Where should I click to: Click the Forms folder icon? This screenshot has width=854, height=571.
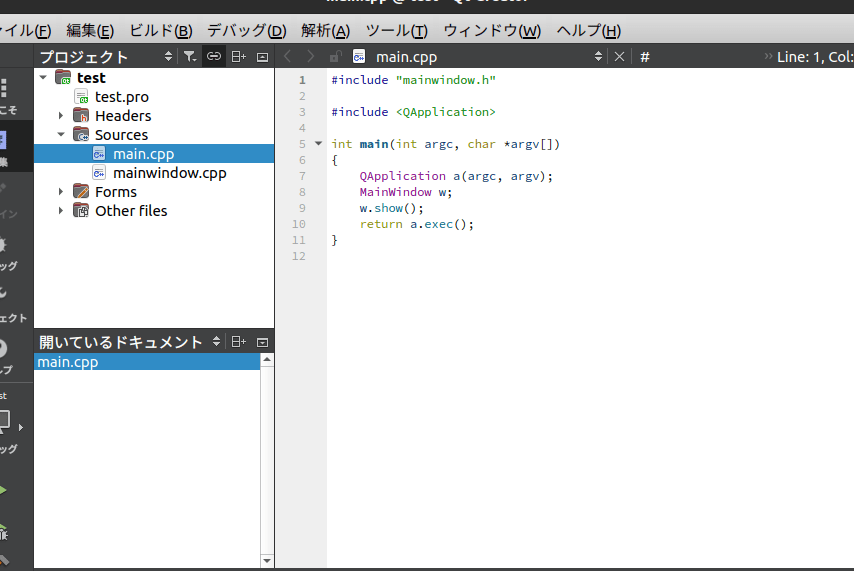81,192
